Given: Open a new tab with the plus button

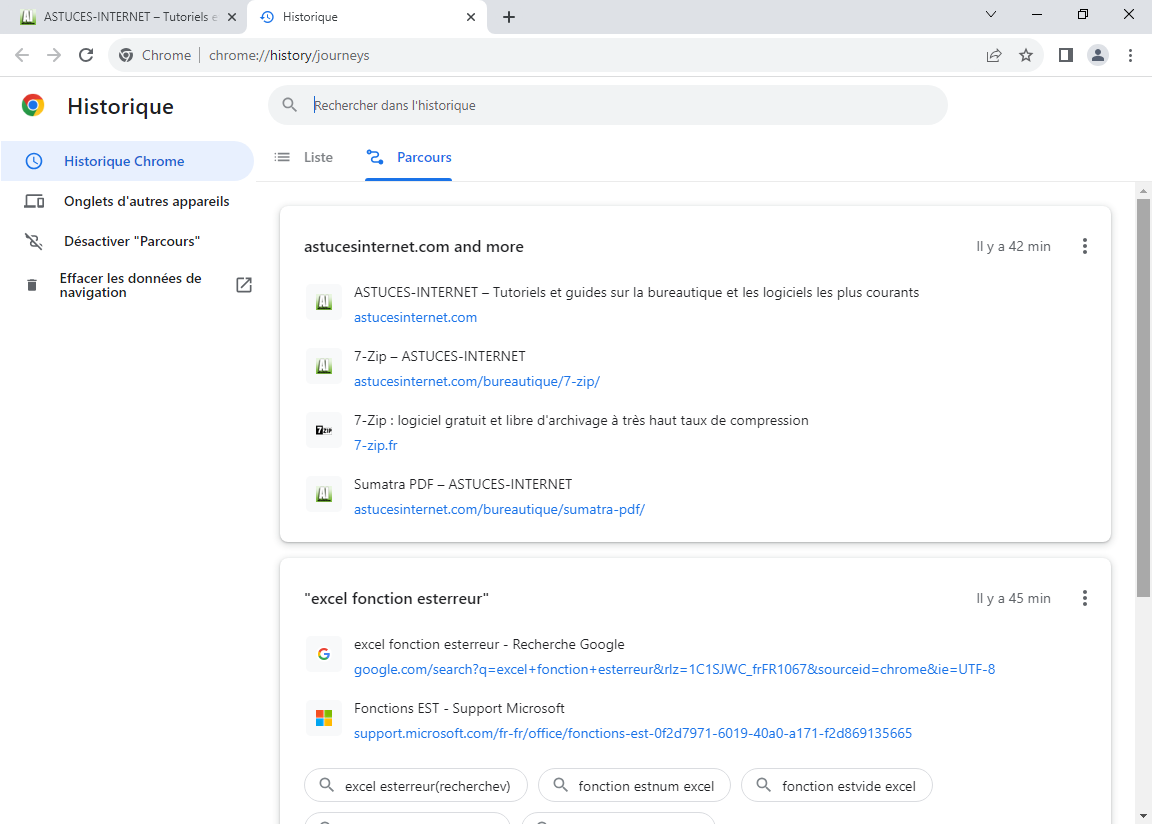Looking at the screenshot, I should tap(508, 17).
